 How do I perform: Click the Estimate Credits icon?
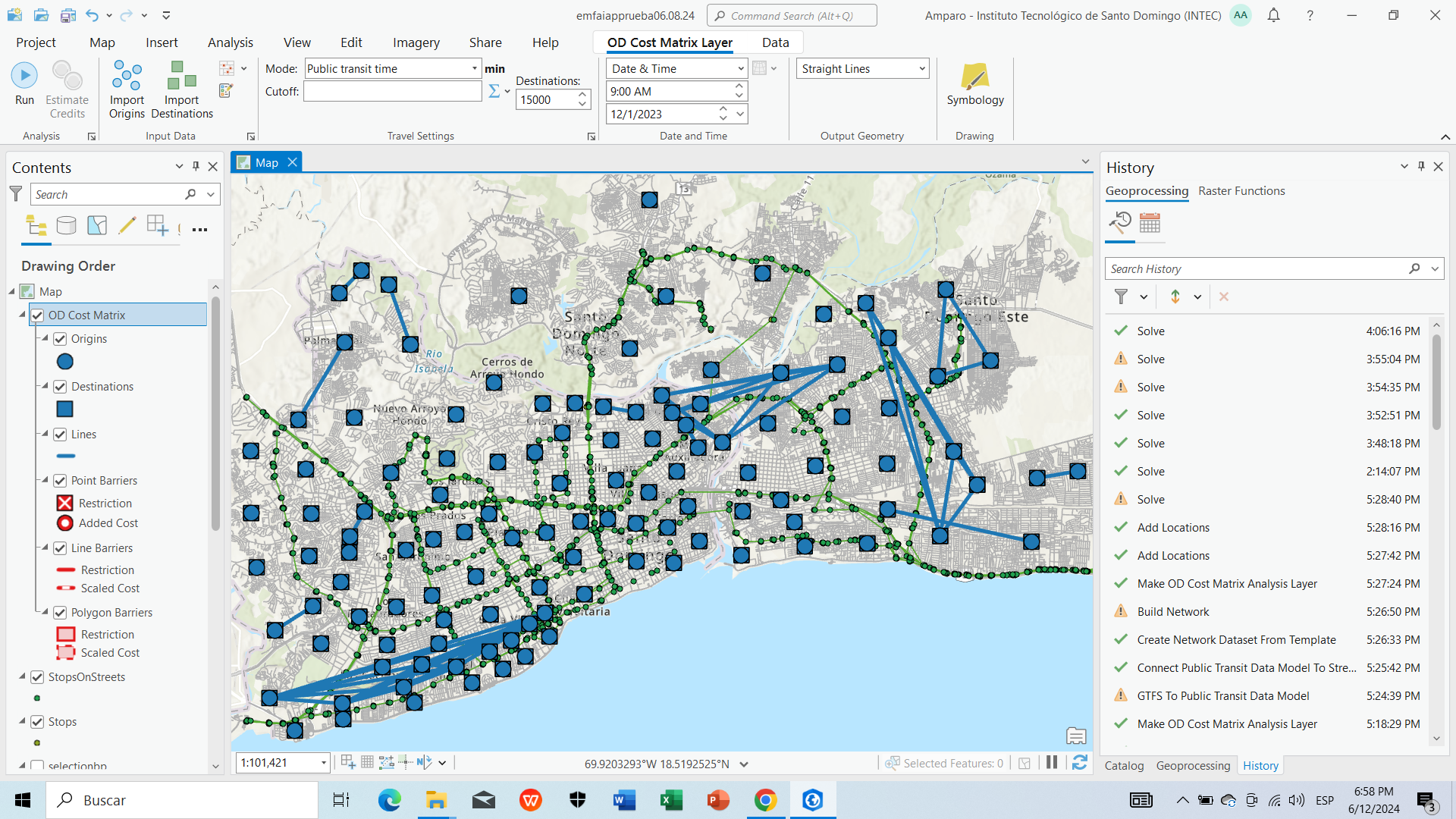point(67,75)
